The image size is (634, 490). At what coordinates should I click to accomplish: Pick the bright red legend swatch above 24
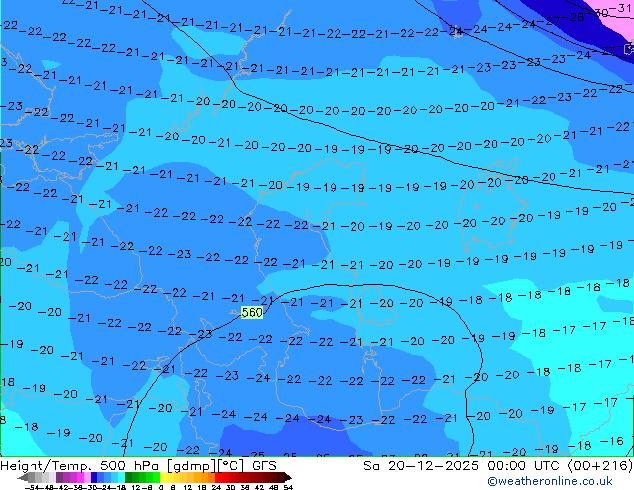[218, 477]
